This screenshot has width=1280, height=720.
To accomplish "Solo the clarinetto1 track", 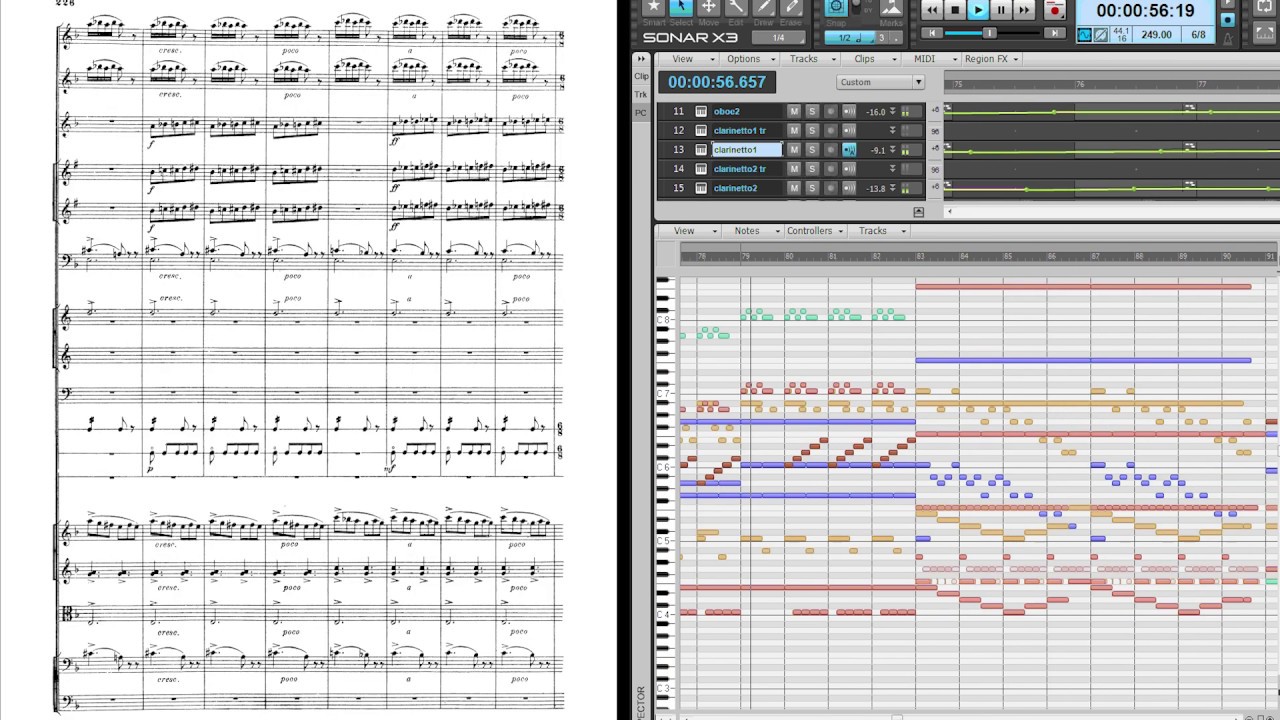I will tap(812, 150).
